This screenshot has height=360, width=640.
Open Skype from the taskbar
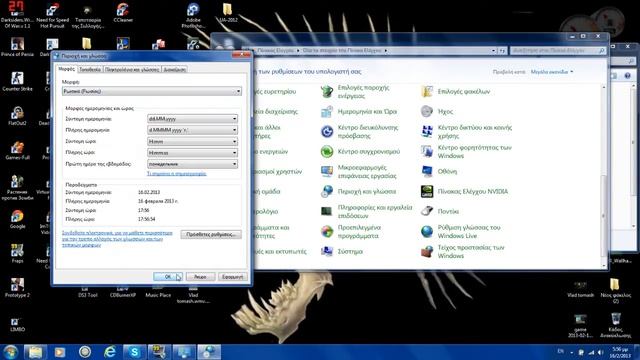tap(134, 352)
